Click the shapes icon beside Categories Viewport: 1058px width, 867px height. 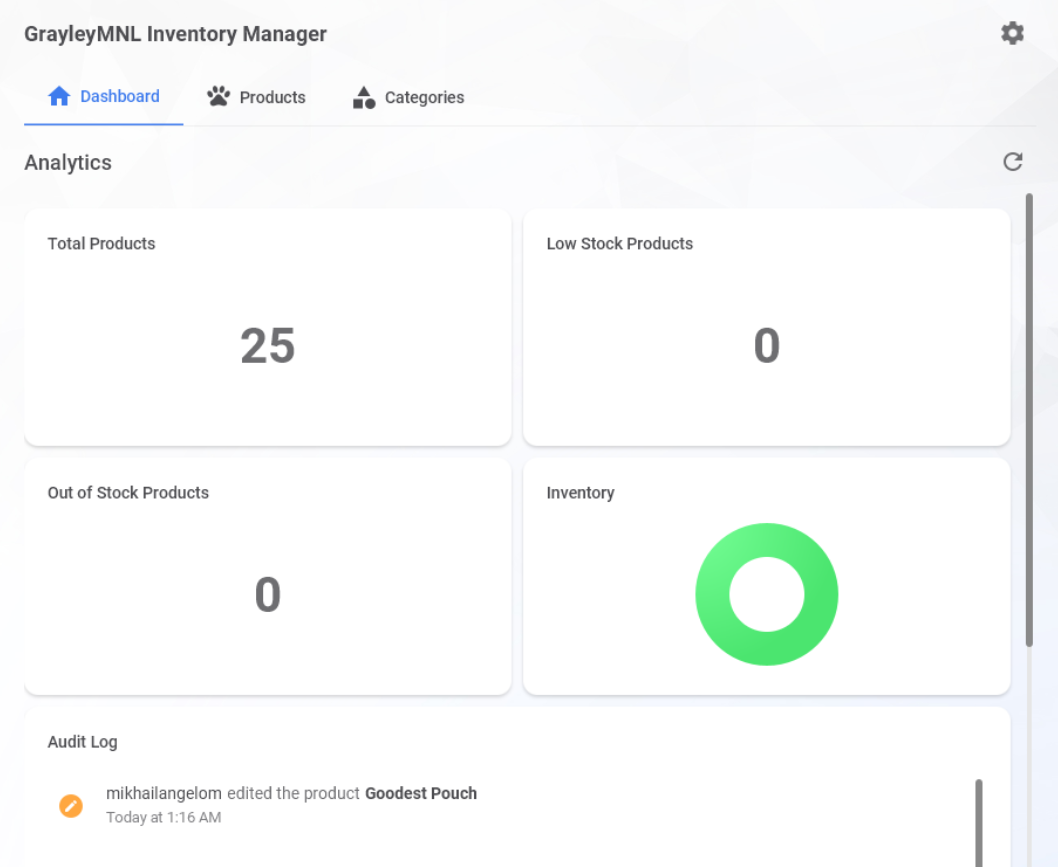pyautogui.click(x=364, y=97)
